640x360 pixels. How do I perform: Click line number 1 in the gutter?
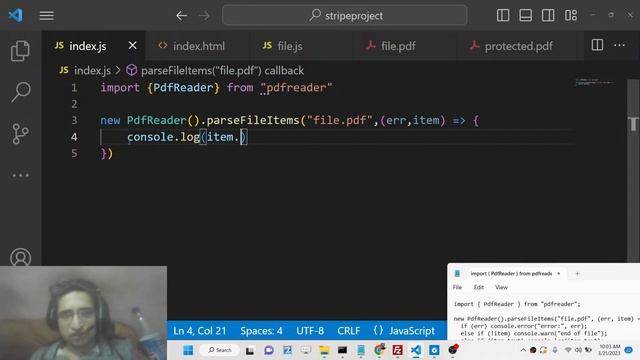pyautogui.click(x=74, y=88)
